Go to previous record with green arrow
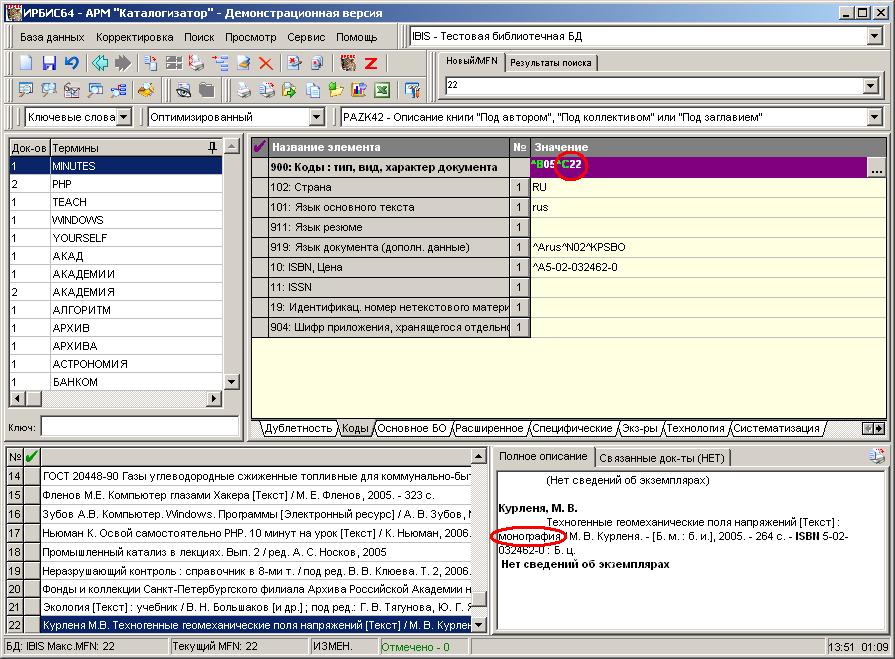This screenshot has width=895, height=659. (100, 63)
